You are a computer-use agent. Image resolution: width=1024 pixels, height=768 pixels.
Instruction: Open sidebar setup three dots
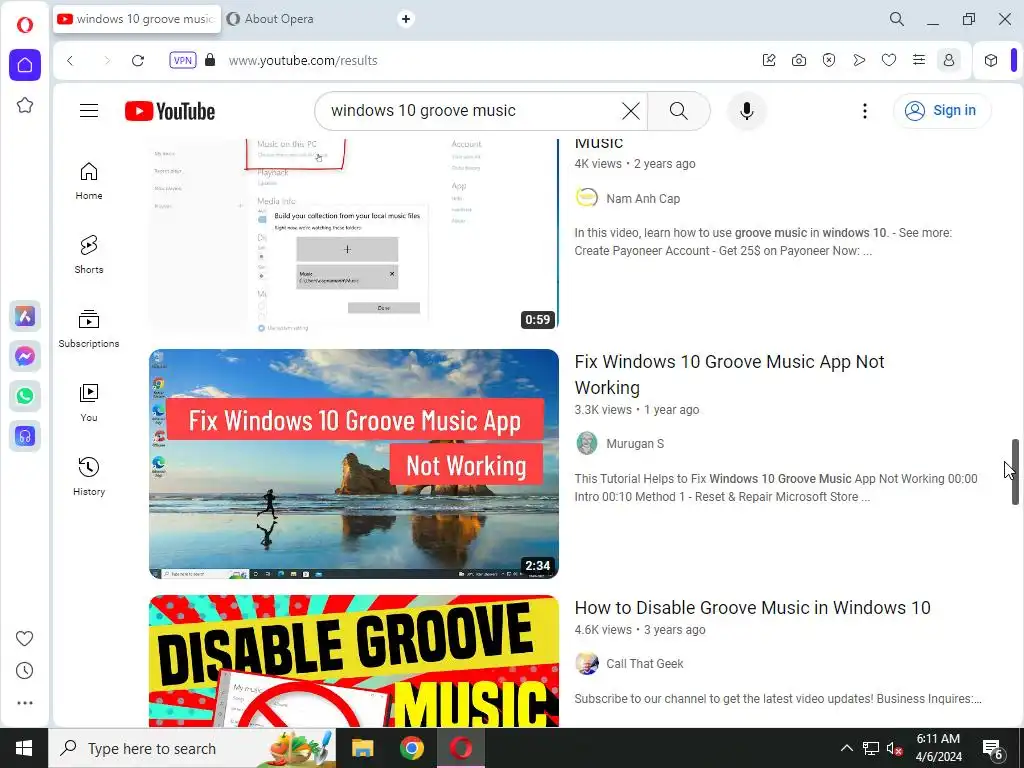[25, 703]
